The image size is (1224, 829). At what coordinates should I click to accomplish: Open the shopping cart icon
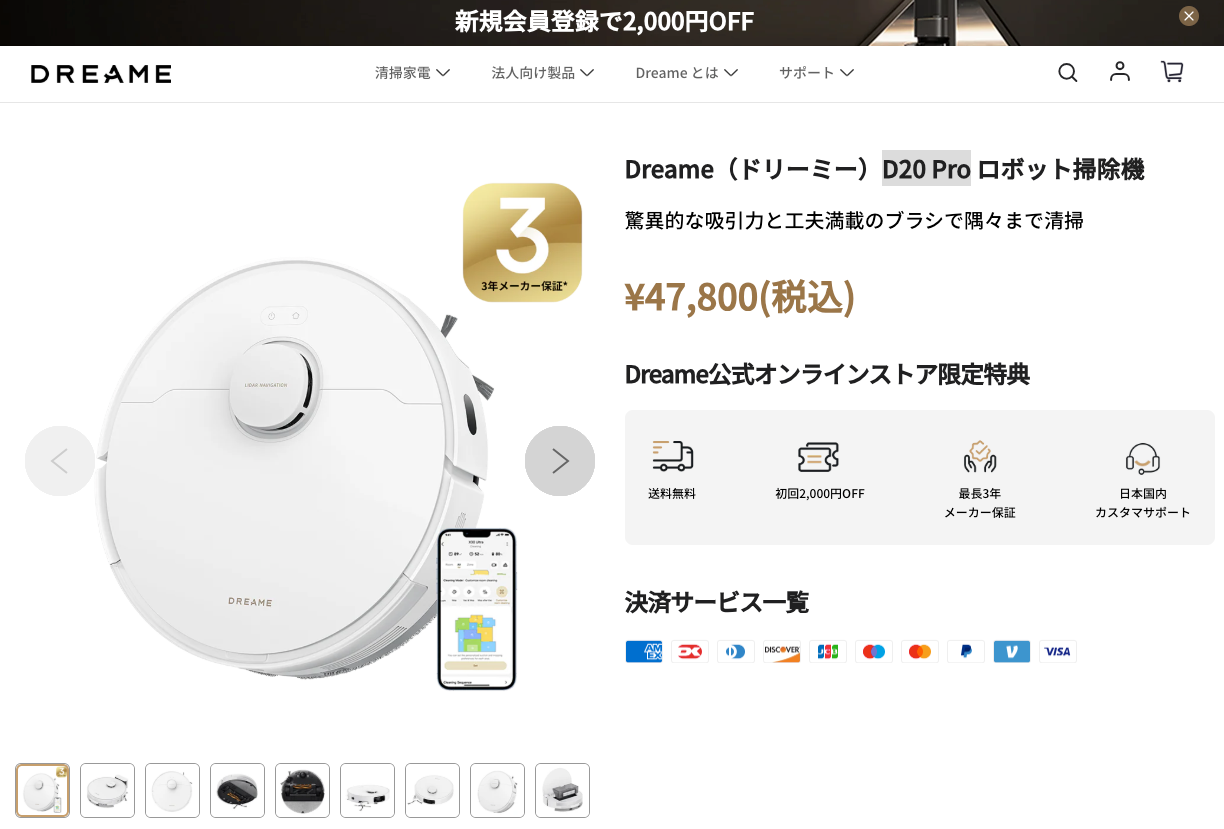(1172, 72)
